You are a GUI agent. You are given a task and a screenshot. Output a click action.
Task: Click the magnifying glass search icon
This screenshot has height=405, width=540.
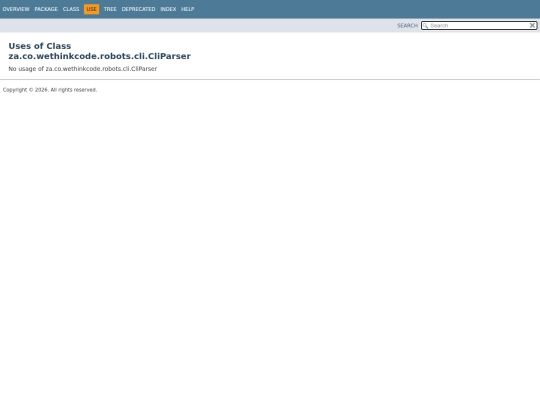click(425, 26)
